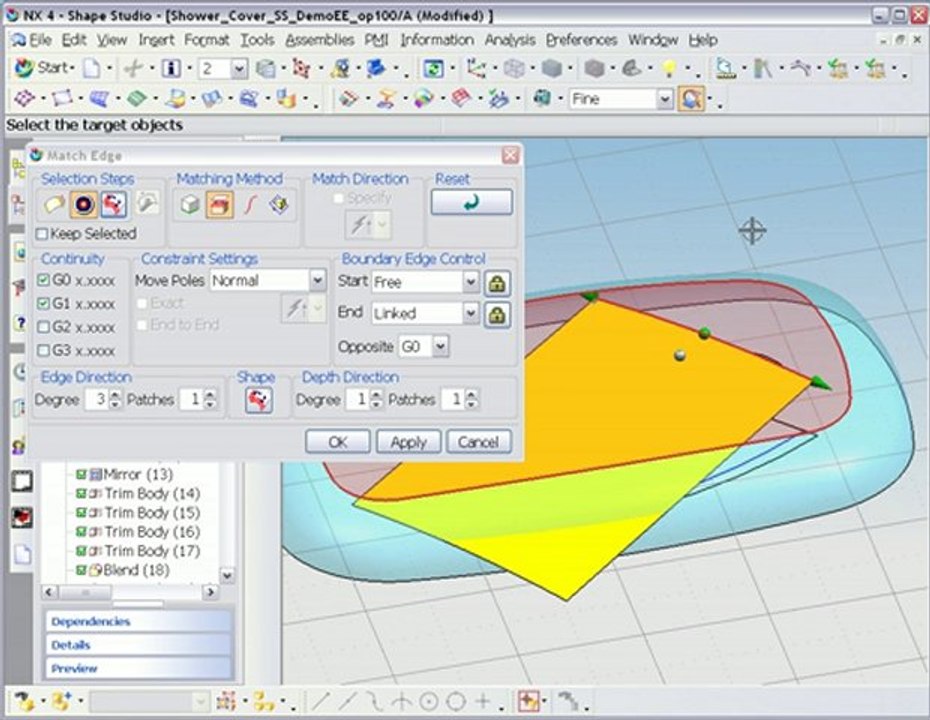Viewport: 930px width, 720px height.
Task: Click the navigator horizontal scrollbar
Action: tap(129, 592)
